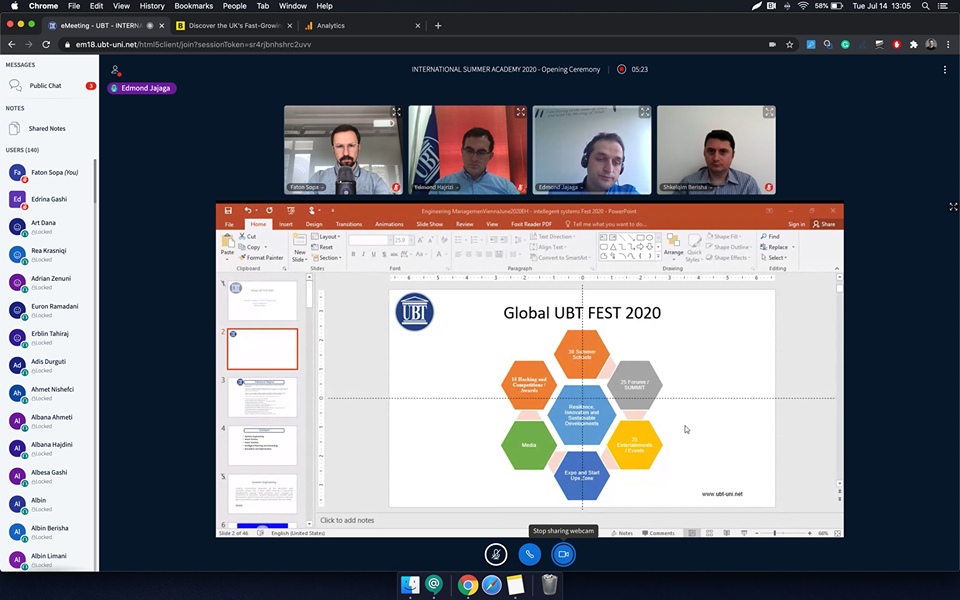Open the three-dot options menu
This screenshot has height=600, width=960.
click(945, 70)
